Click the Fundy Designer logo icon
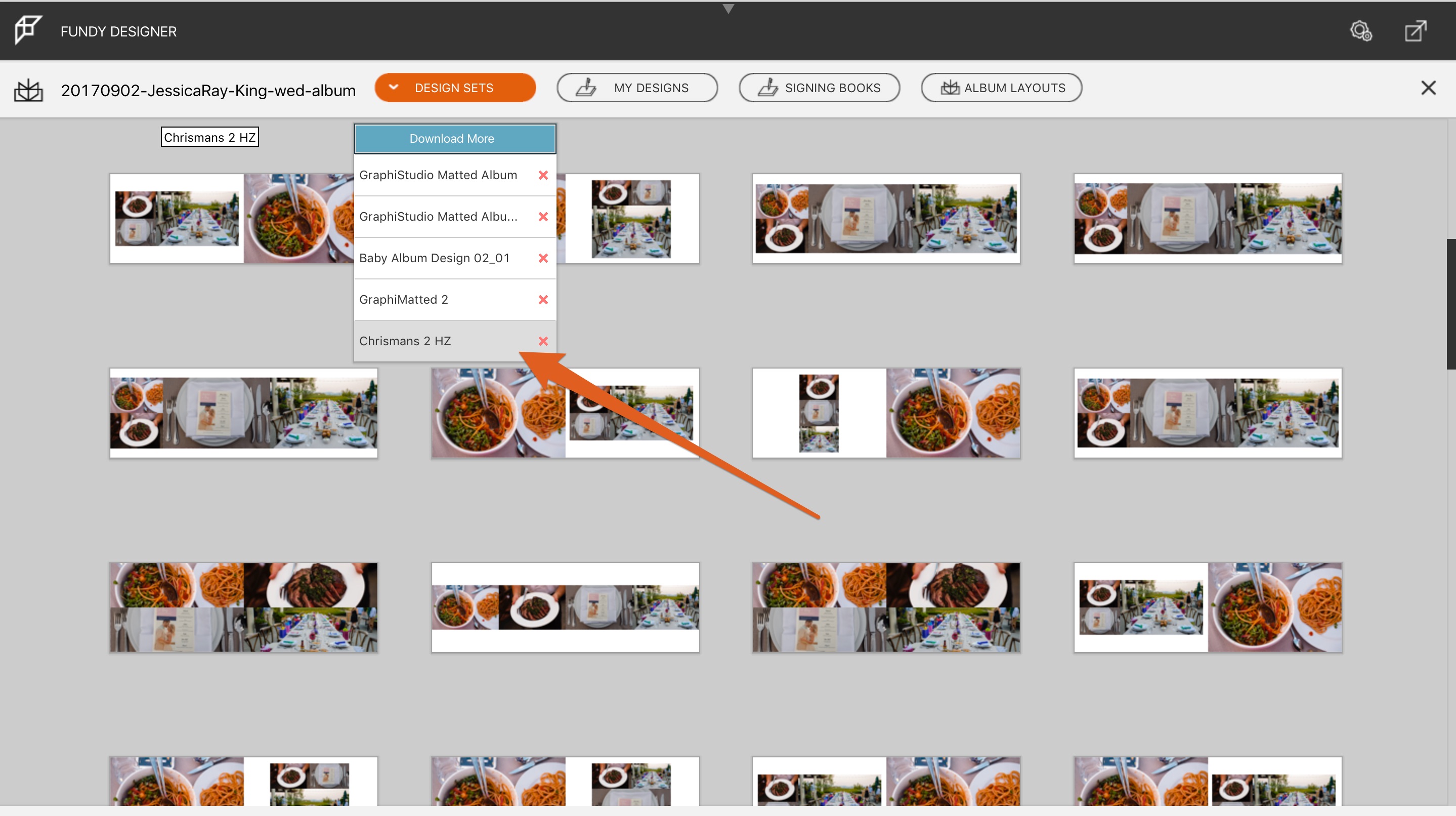Image resolution: width=1456 pixels, height=816 pixels. 28,30
